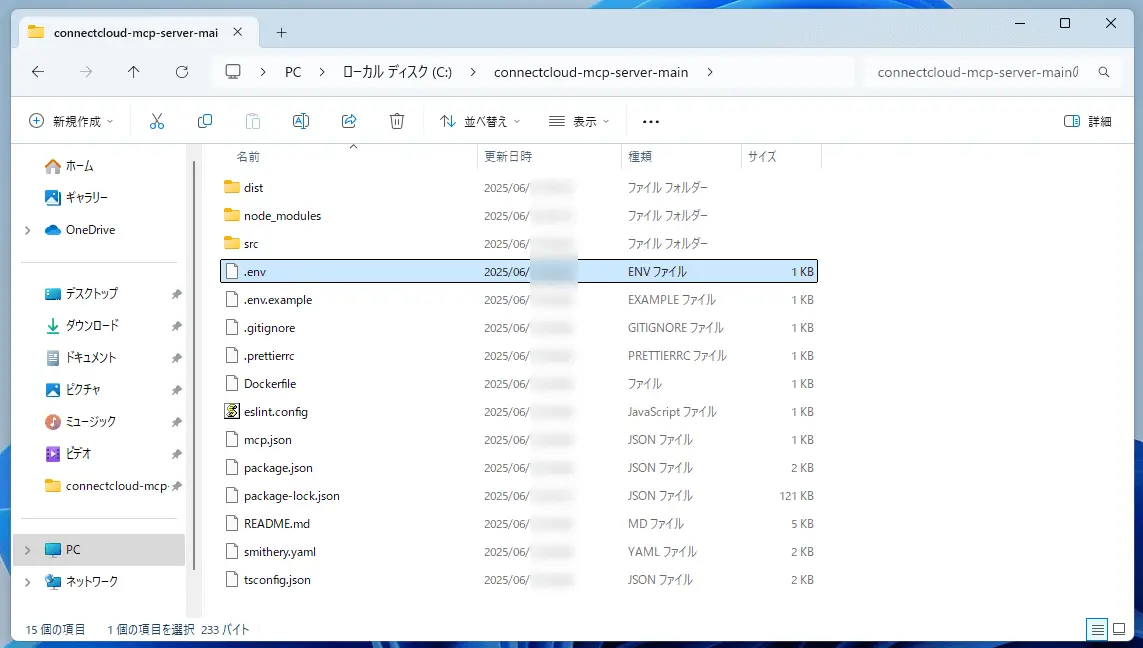This screenshot has height=648, width=1143.
Task: Open Music (ミュージック) quick access
Action: [x=80, y=422]
